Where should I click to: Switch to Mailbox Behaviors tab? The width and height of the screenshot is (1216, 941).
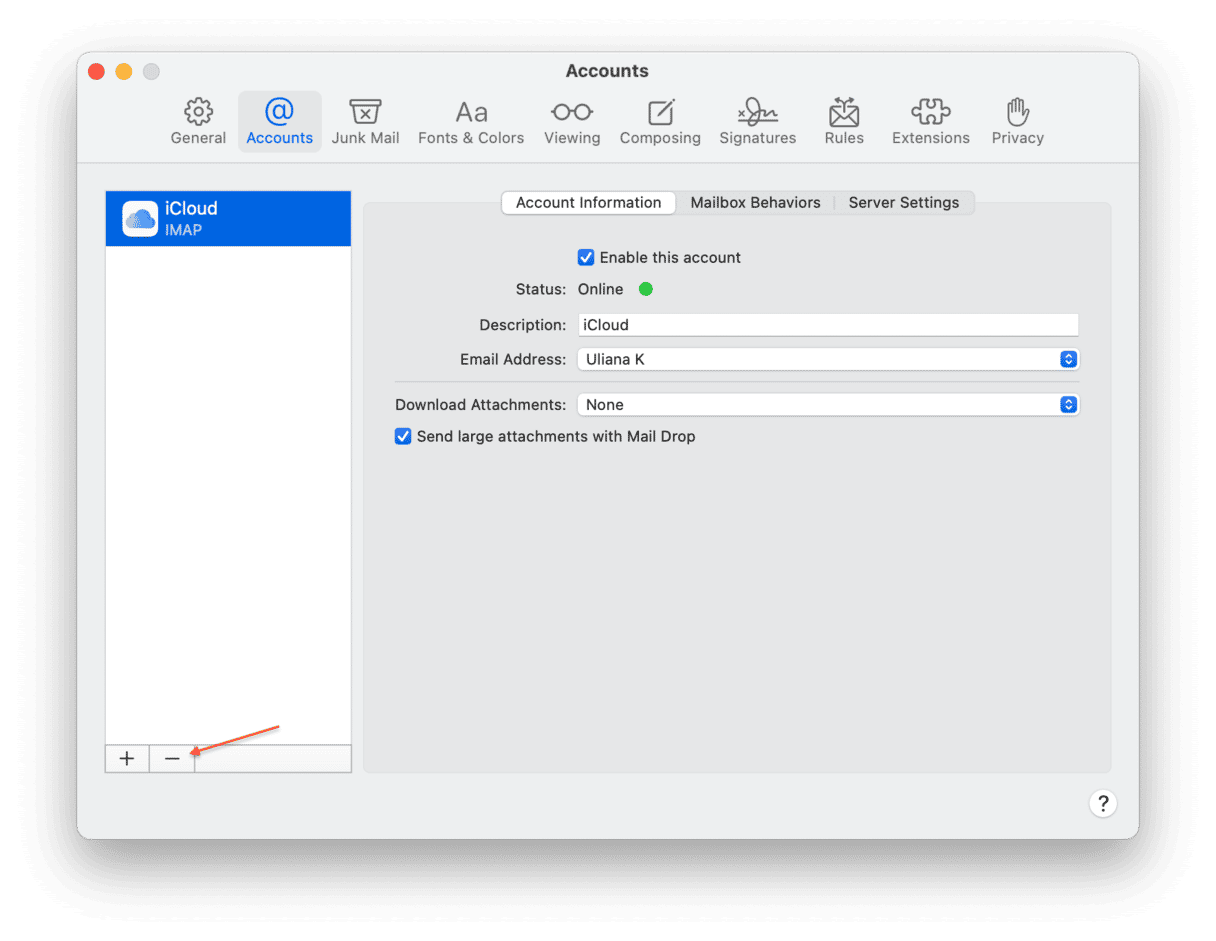coord(755,203)
